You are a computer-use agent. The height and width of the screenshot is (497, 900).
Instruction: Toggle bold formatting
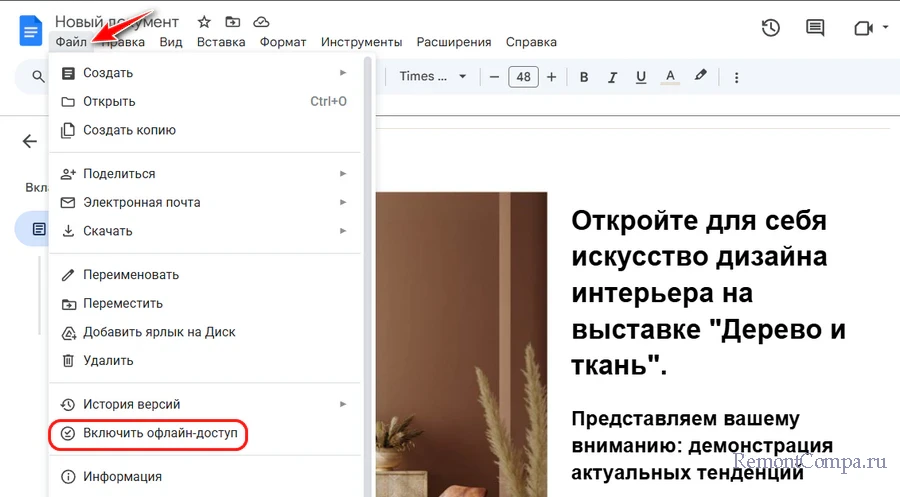point(584,77)
